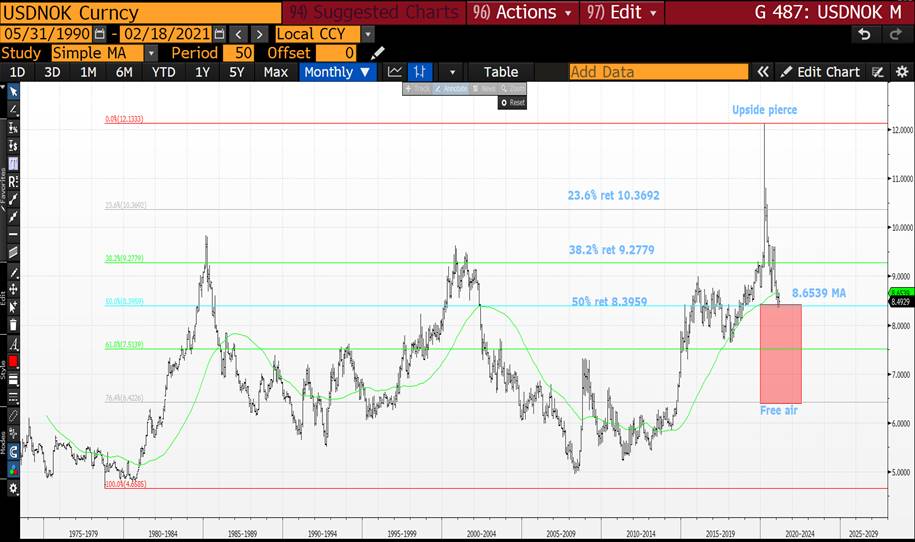This screenshot has height=542, width=915.
Task: Click the annotate notepad icon beside Edit Chart
Action: (x=878, y=72)
